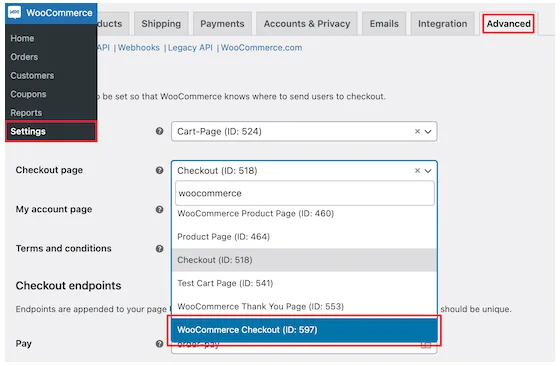Screen dimensions: 560x366
Task: Click the Terms and conditions label
Action: click(x=64, y=248)
